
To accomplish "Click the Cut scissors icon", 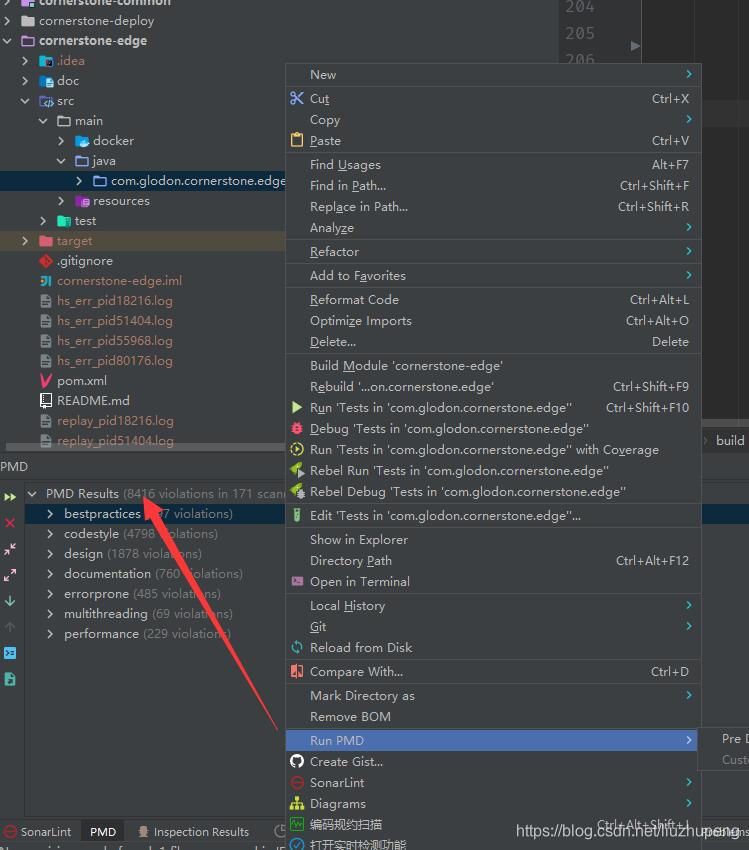I will coord(296,98).
